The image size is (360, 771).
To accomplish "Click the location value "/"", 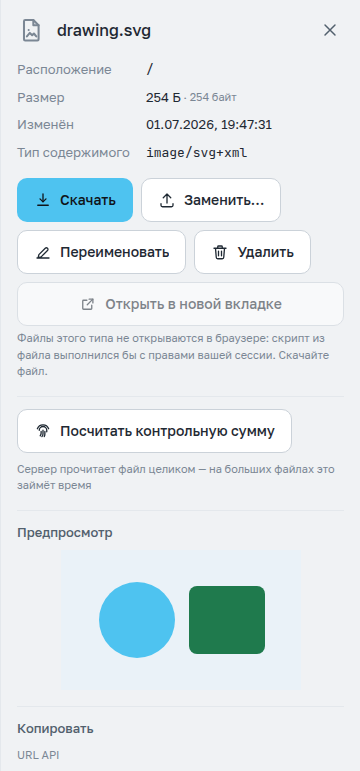I will pos(150,69).
